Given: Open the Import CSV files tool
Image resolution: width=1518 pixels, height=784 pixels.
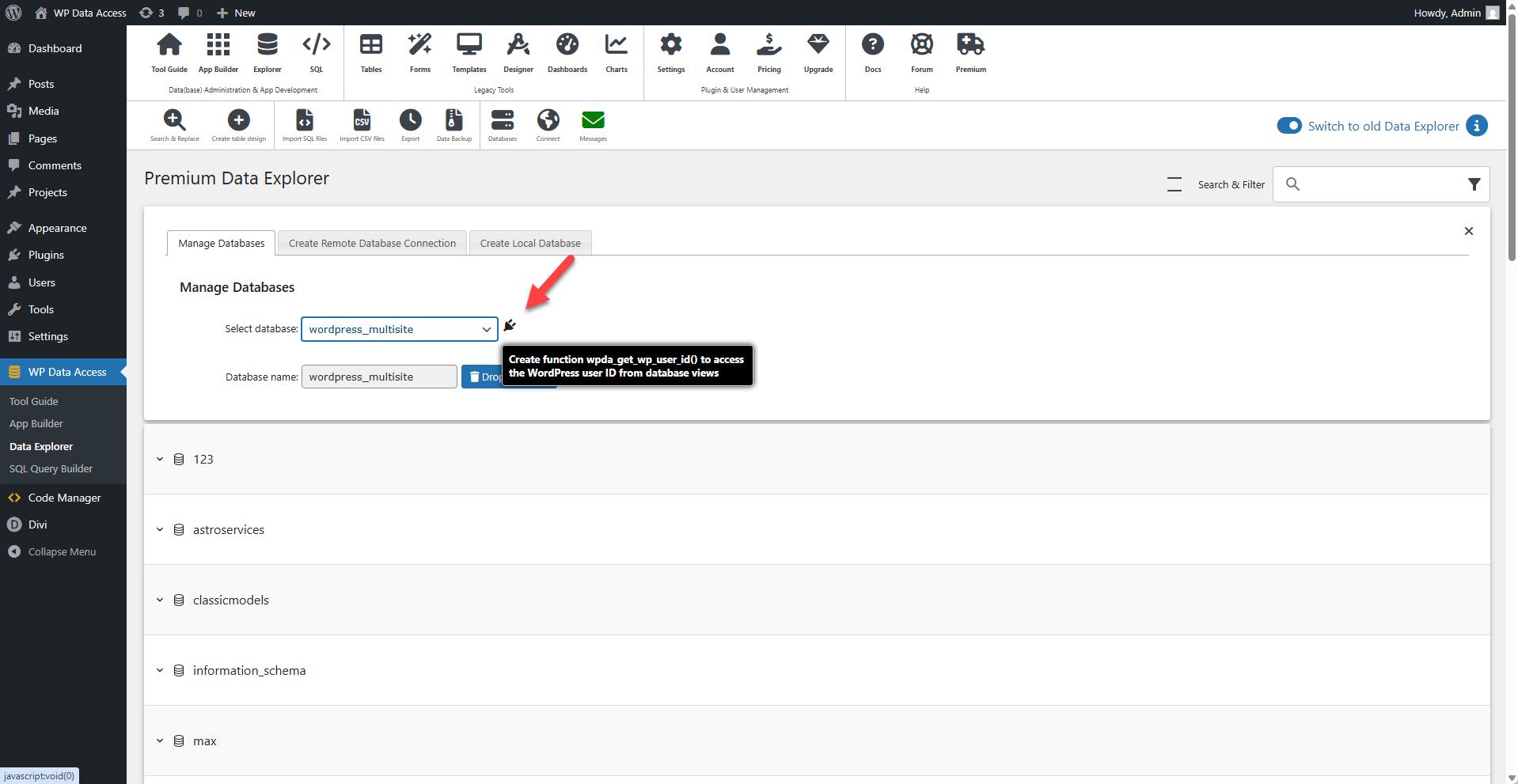Looking at the screenshot, I should tap(362, 123).
